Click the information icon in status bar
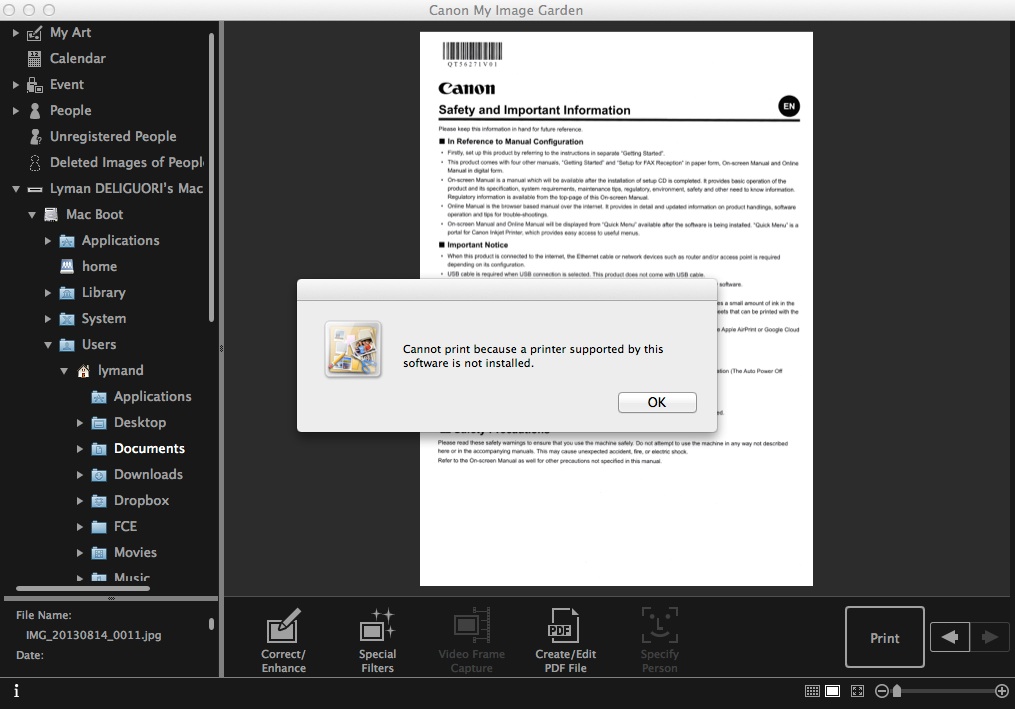The width and height of the screenshot is (1015, 709). (16, 691)
